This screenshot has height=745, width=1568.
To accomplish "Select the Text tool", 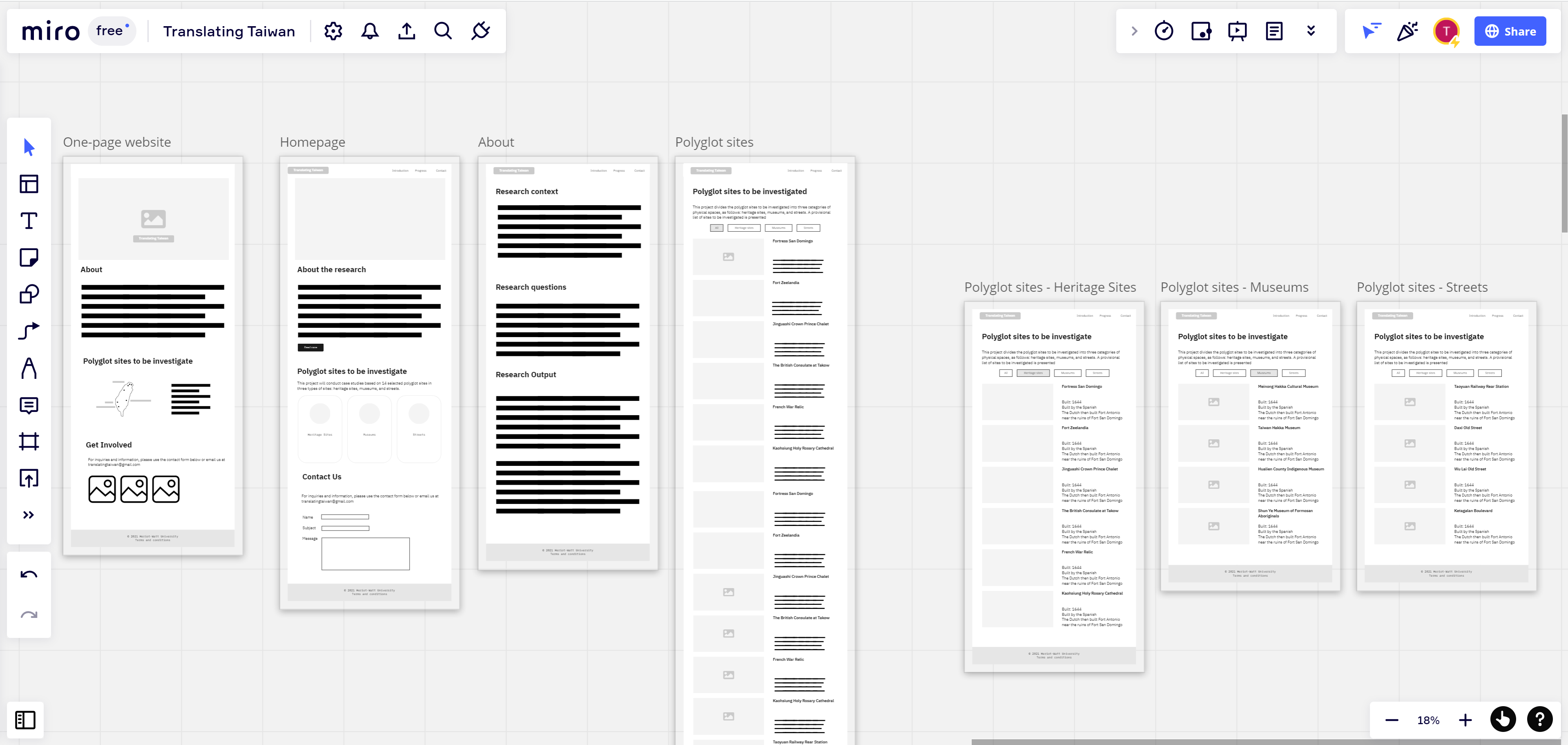I will (29, 221).
